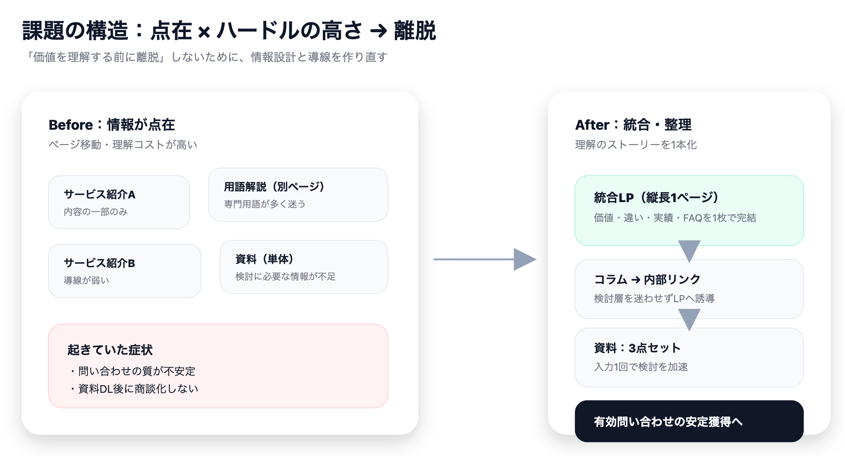Click the pink 起きていた症状 box
Screen dimensions: 845x456
point(218,365)
